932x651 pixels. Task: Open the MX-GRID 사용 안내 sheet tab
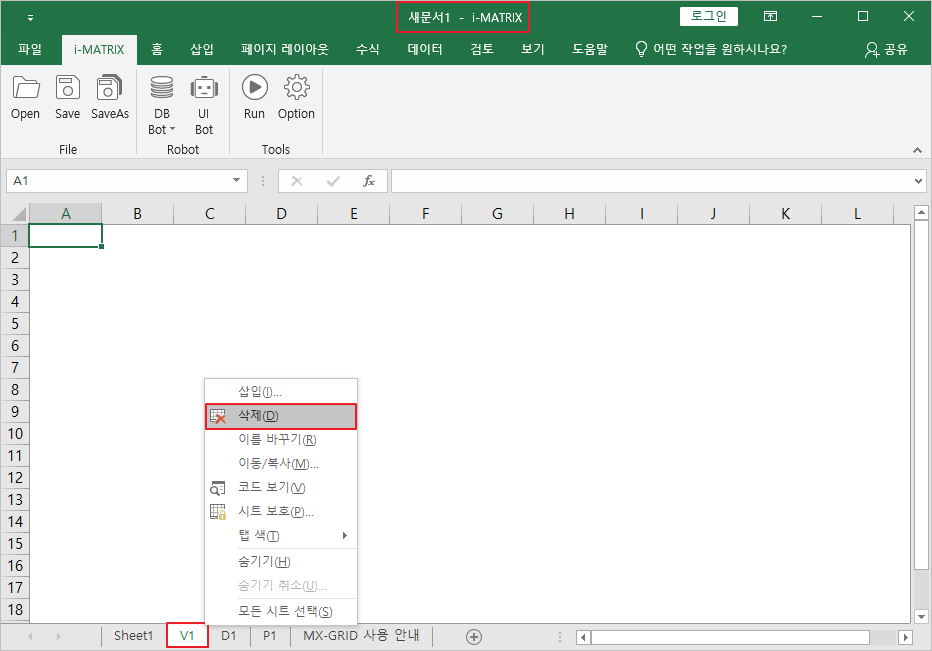tap(361, 636)
